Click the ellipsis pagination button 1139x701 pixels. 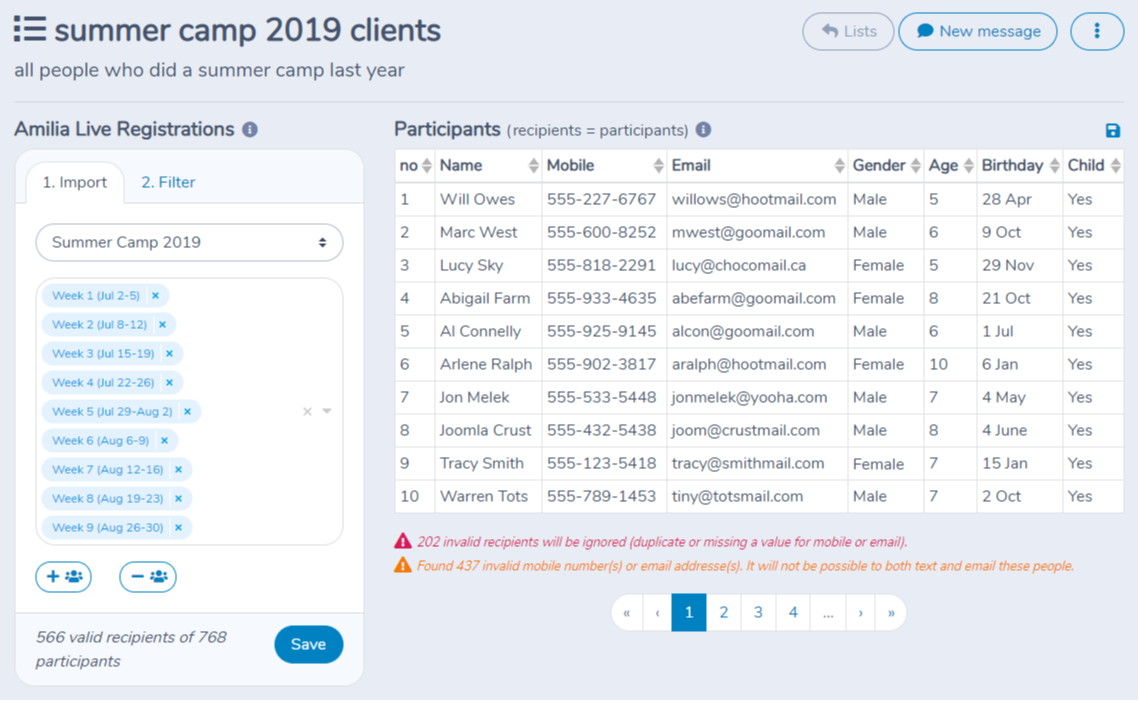[828, 613]
